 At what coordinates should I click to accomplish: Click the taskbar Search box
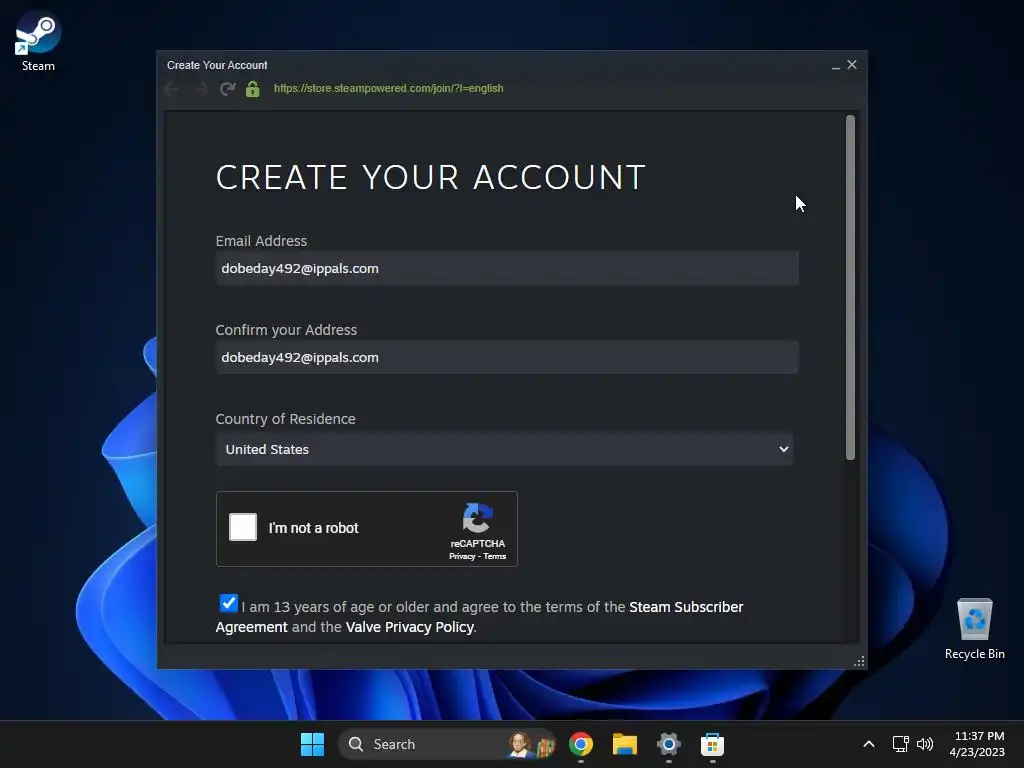pos(447,744)
